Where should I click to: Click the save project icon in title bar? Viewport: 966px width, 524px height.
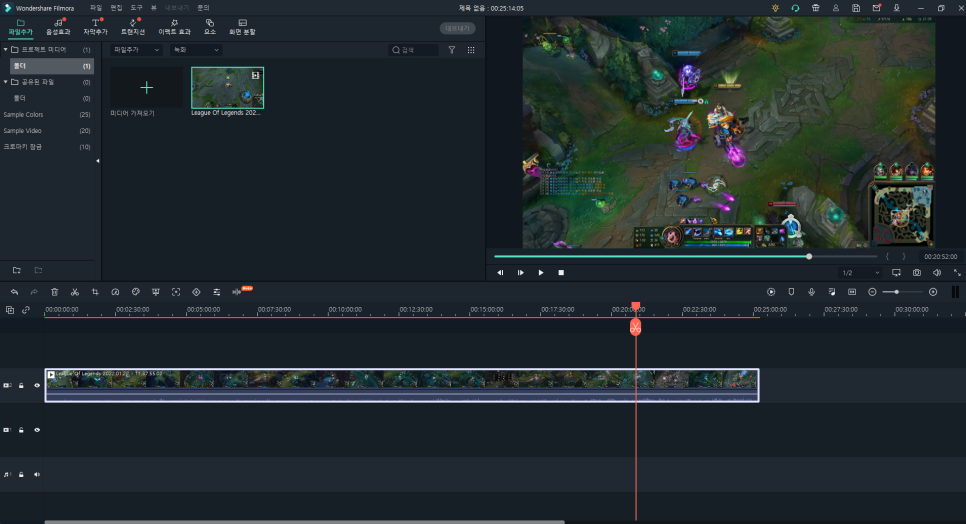point(856,8)
